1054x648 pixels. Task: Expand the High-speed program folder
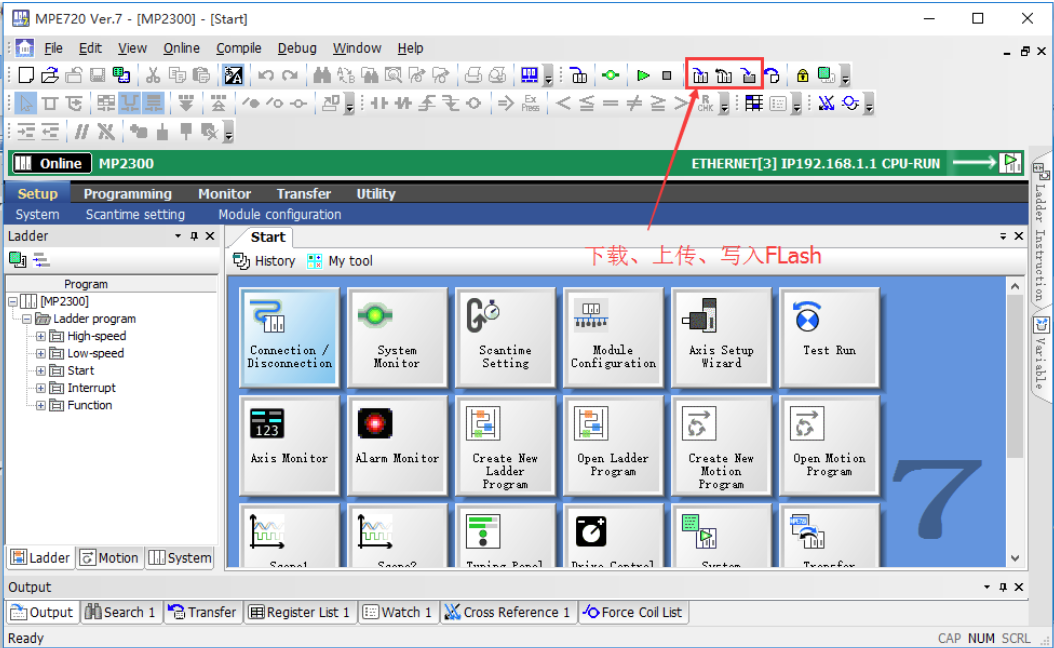41,336
